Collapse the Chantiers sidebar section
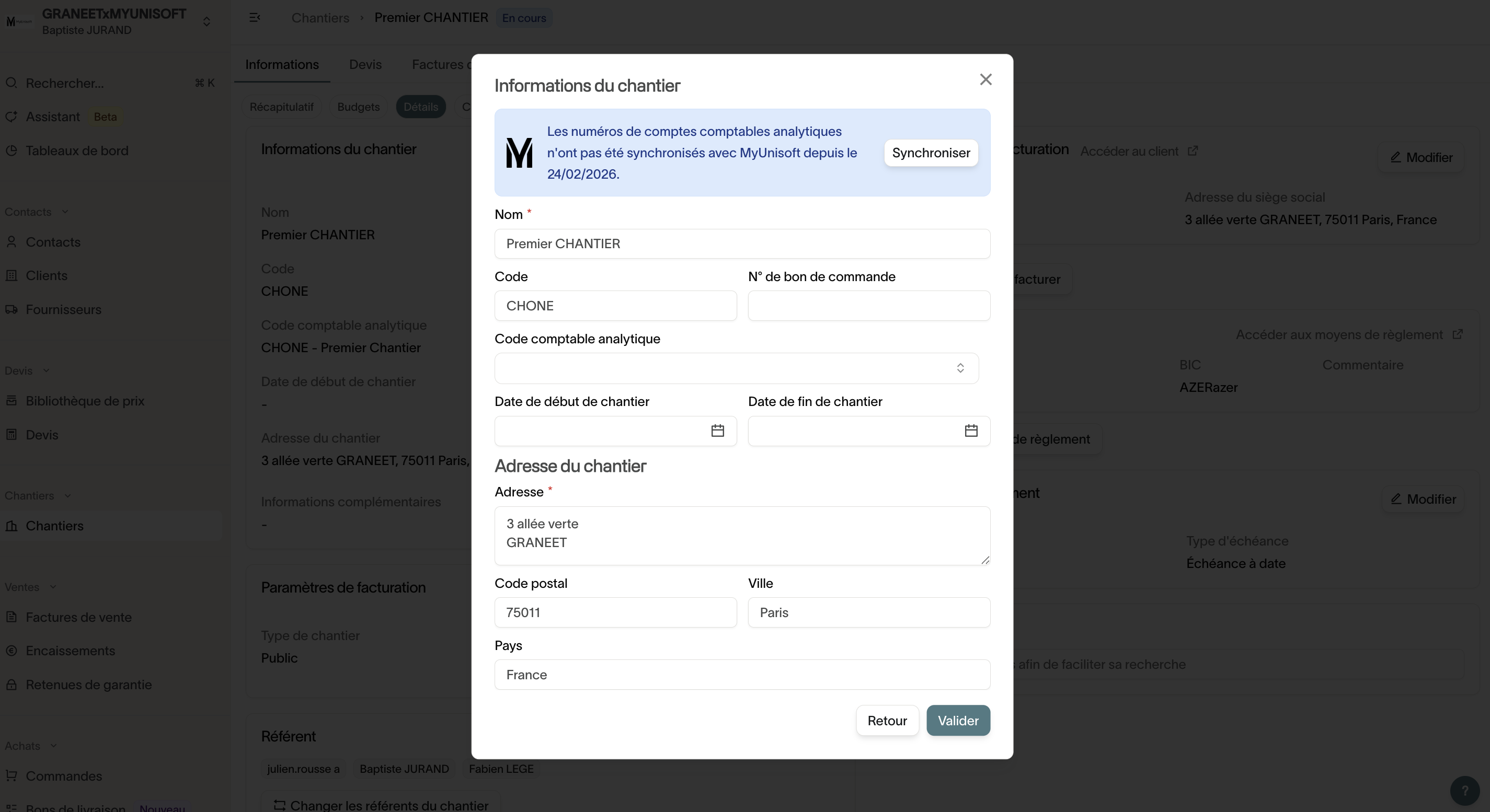Image resolution: width=1490 pixels, height=812 pixels. [x=67, y=496]
